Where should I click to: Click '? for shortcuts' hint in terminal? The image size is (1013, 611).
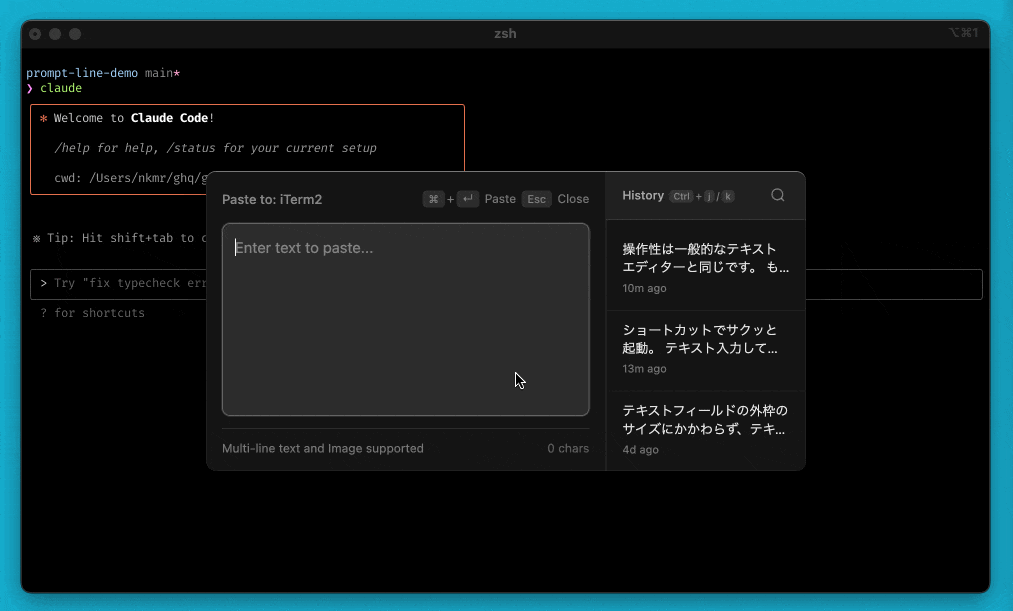click(92, 313)
